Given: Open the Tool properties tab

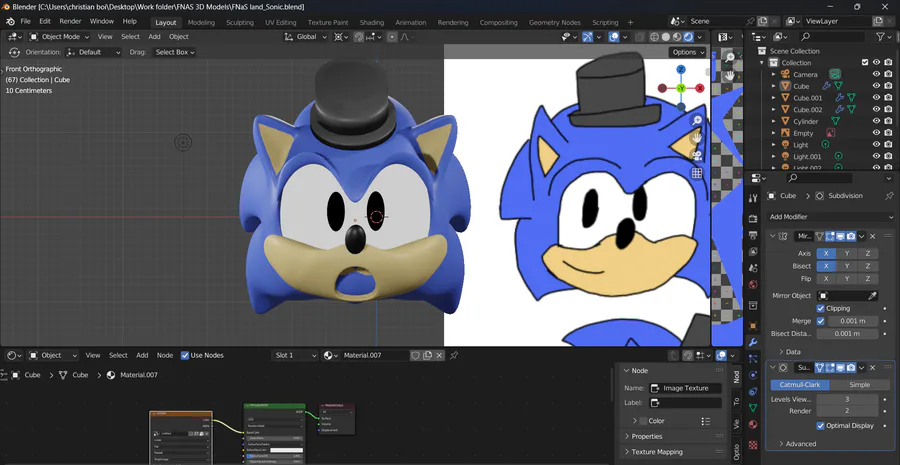Looking at the screenshot, I should [x=753, y=199].
